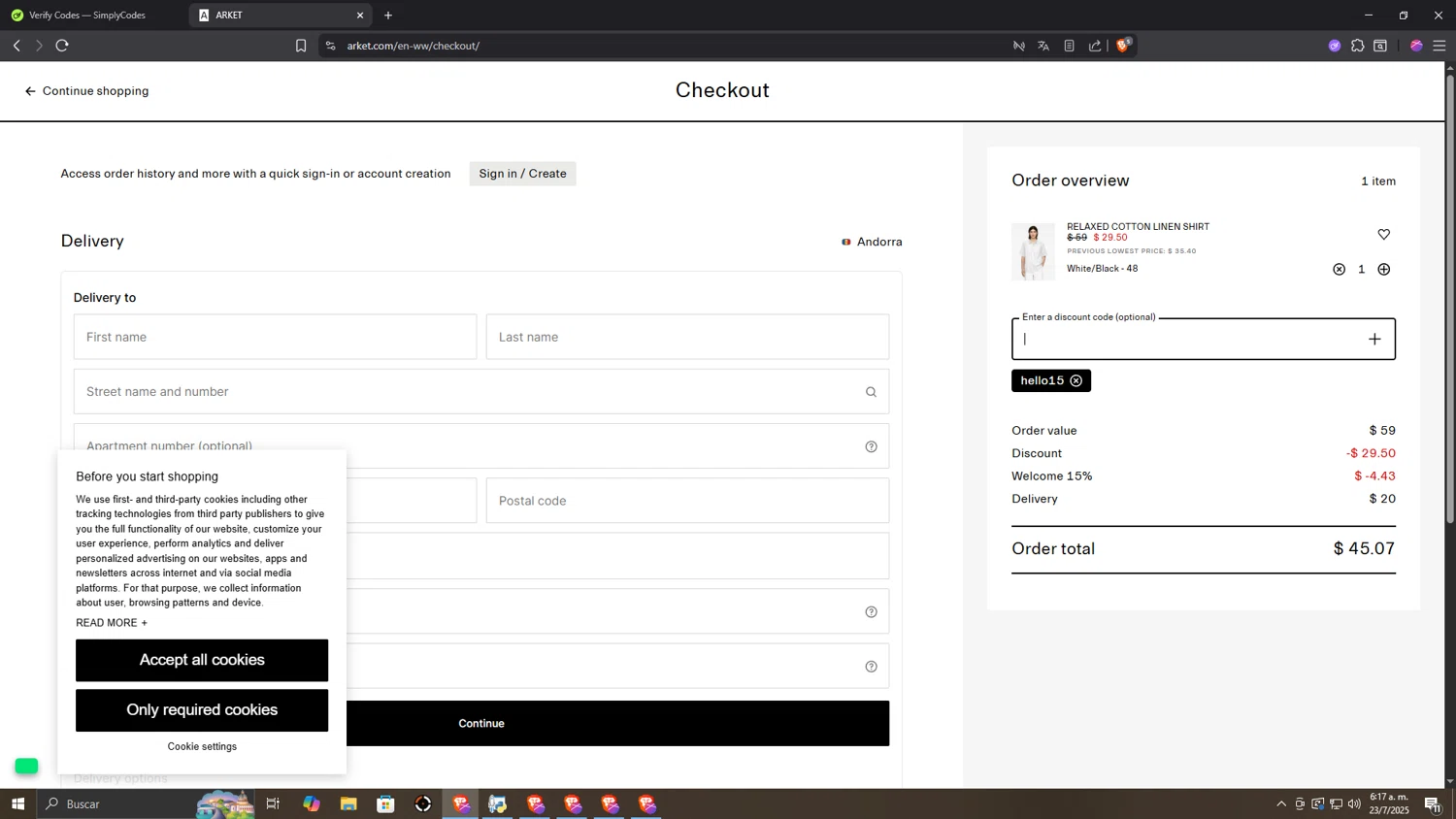The image size is (1456, 819).
Task: Add the shirt to favorites with heart icon
Action: [1384, 234]
